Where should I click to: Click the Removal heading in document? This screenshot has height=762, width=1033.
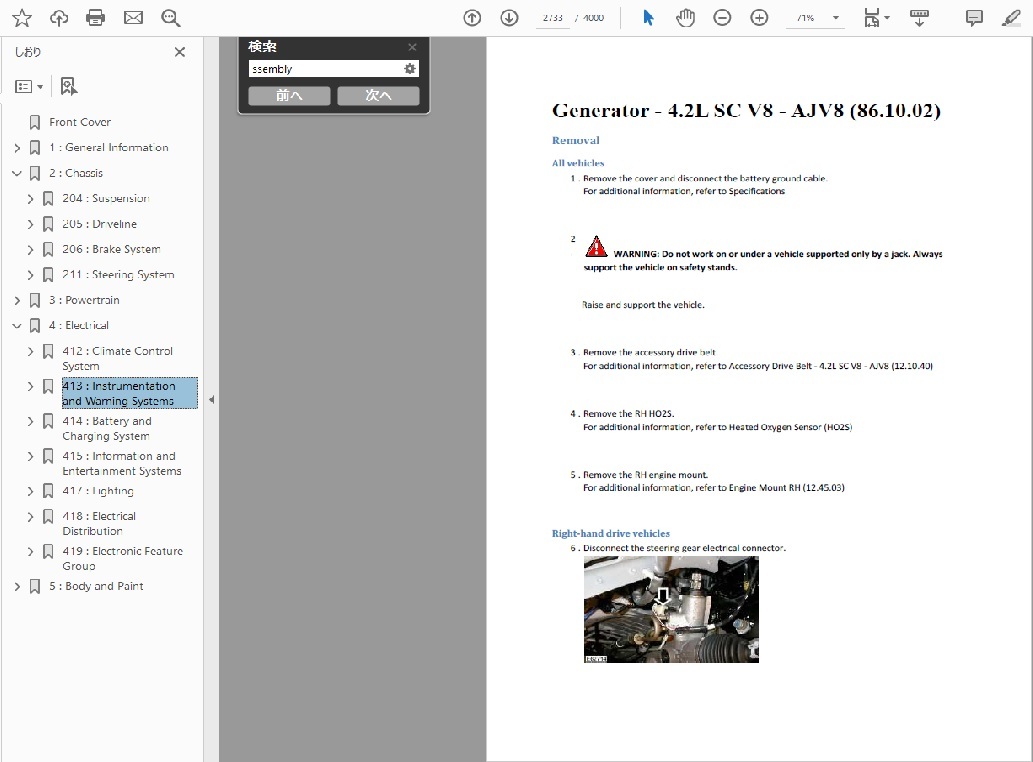tap(575, 140)
